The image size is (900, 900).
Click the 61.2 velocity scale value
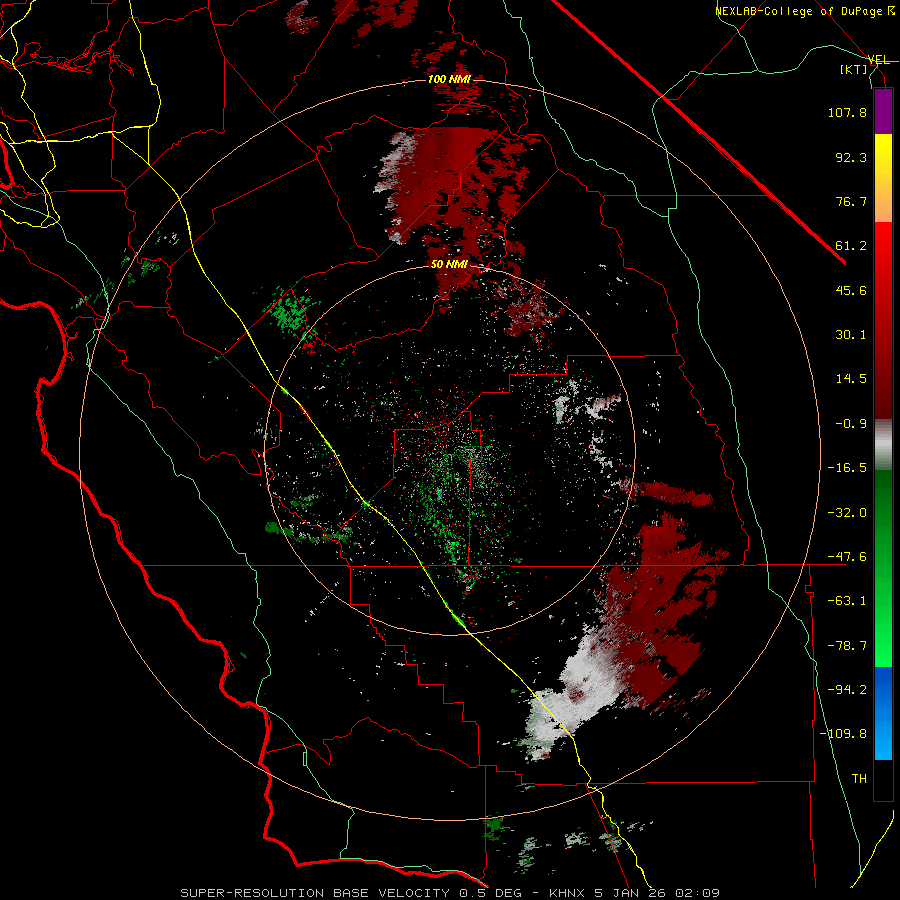click(851, 246)
